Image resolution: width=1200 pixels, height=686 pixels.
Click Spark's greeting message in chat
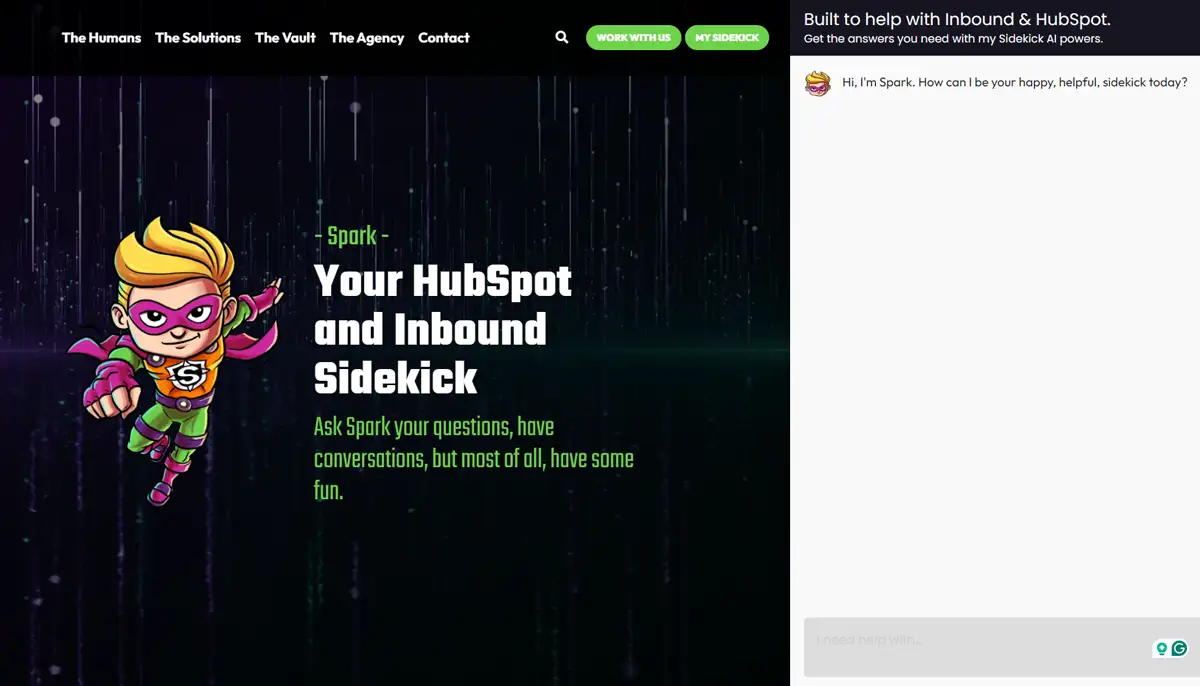click(x=1014, y=83)
